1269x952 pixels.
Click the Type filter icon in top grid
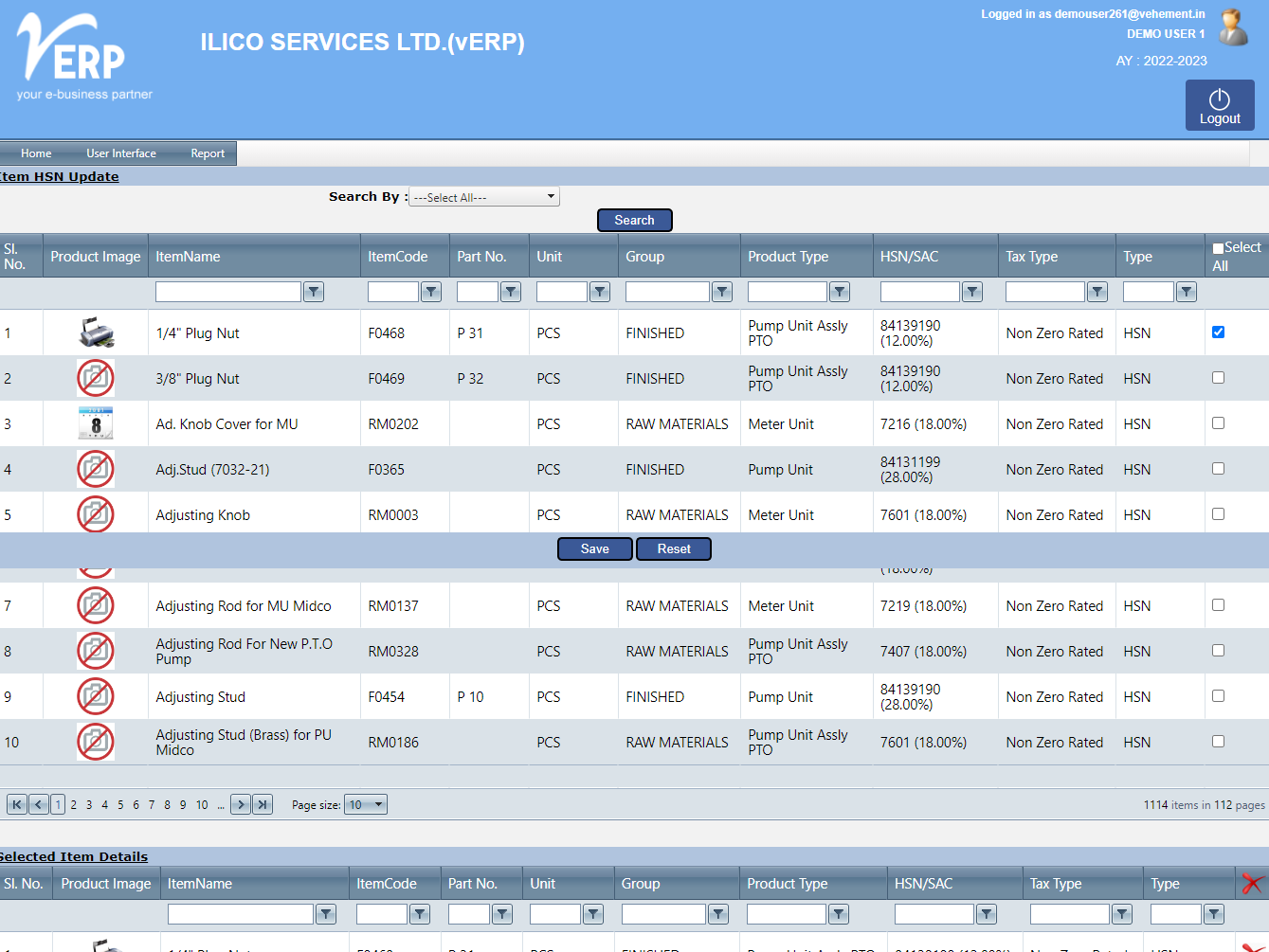tap(1187, 292)
